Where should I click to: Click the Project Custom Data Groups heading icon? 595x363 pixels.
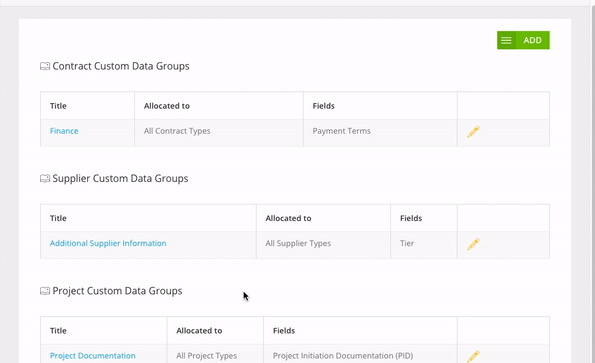[45, 291]
